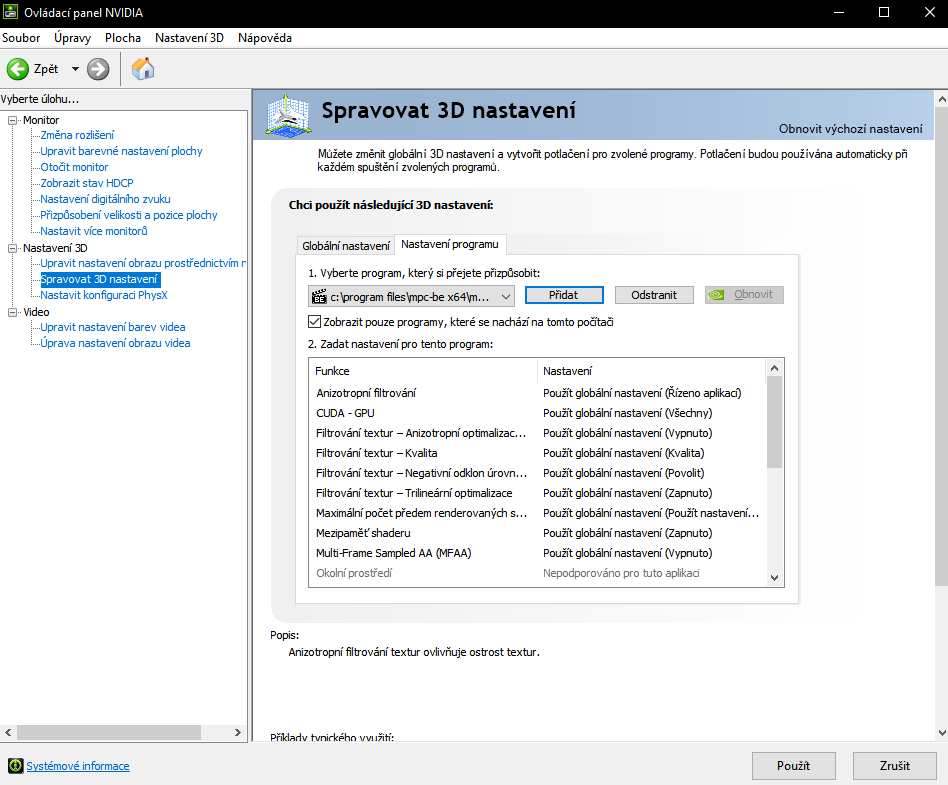Open 'Nastavení digitálního zvuku'
This screenshot has width=948, height=785.
tap(105, 199)
